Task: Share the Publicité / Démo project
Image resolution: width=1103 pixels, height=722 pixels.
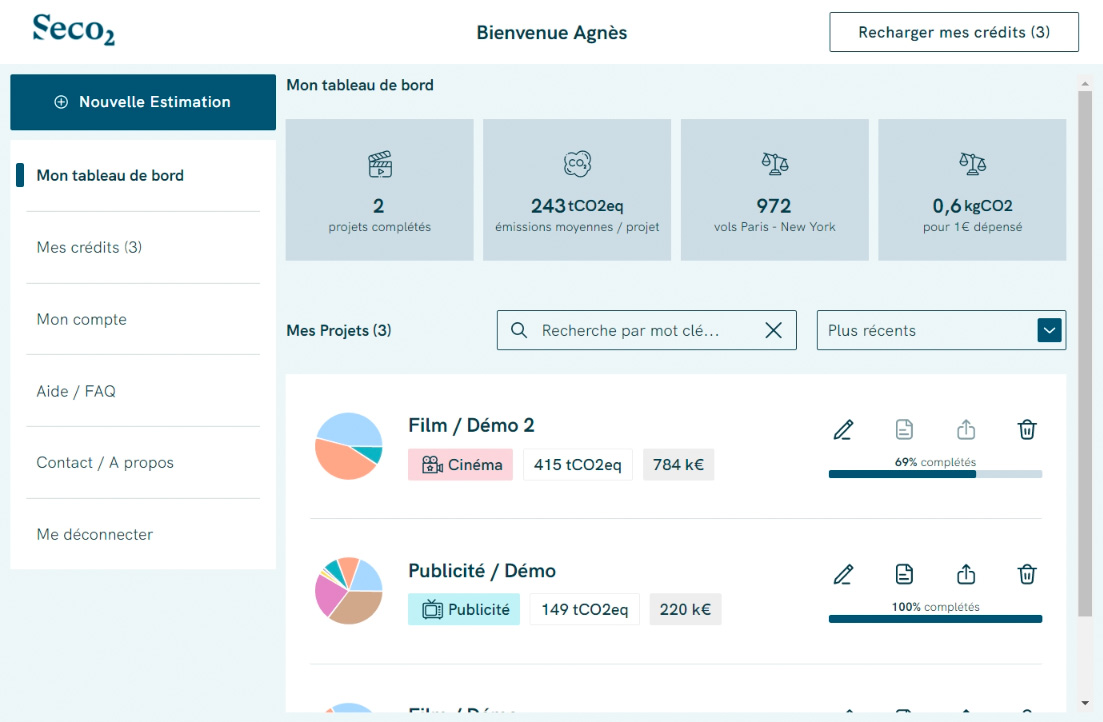Action: (x=966, y=575)
